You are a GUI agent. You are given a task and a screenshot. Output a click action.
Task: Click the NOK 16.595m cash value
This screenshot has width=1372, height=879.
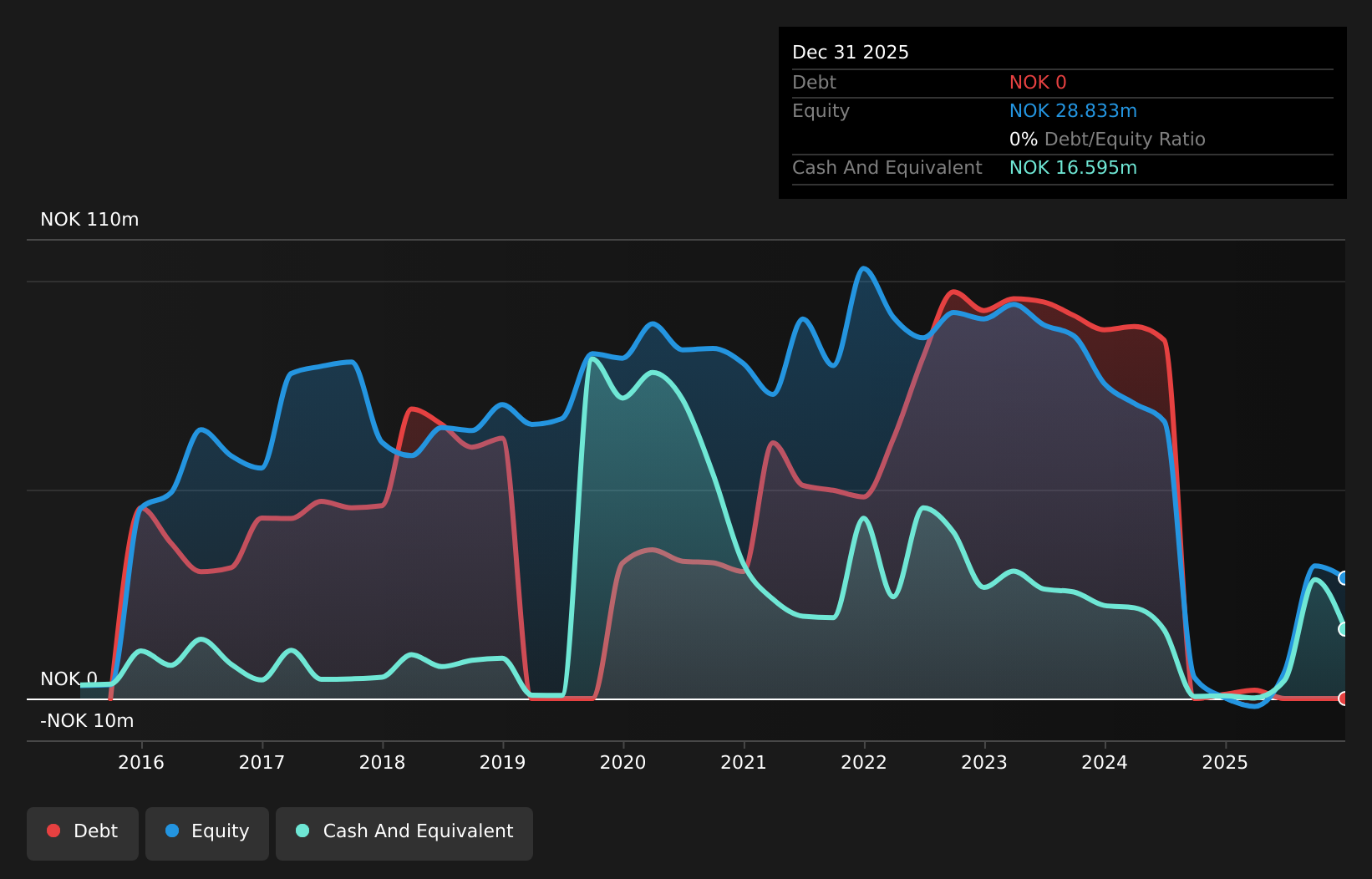point(1072,168)
